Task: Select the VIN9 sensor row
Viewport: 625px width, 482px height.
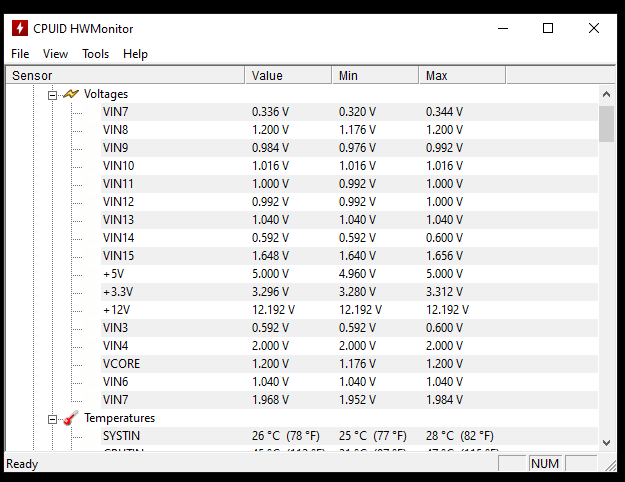Action: point(349,148)
